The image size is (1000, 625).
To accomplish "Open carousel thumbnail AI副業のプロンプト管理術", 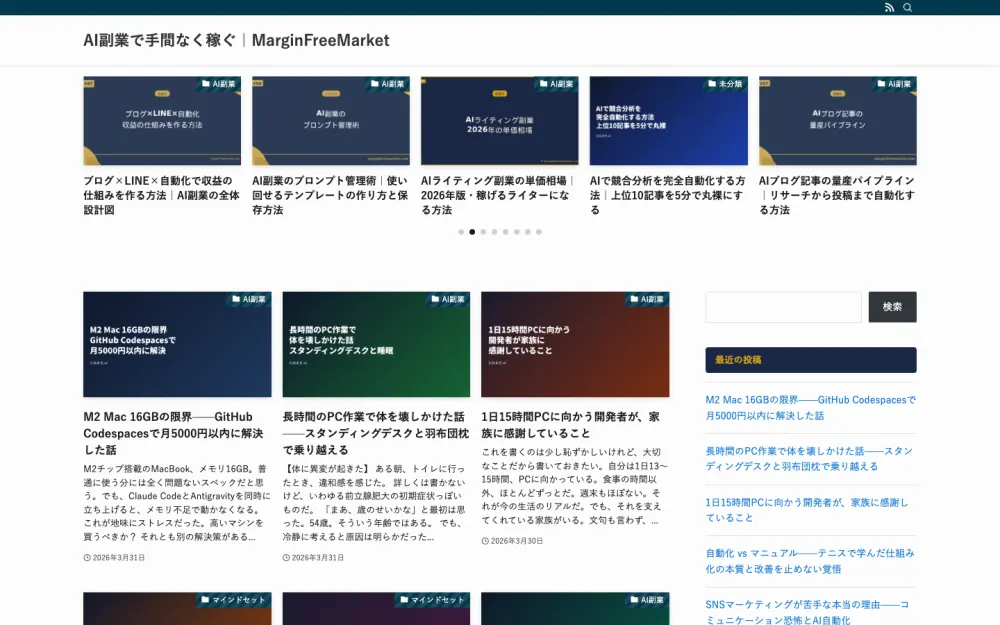I will coord(331,121).
